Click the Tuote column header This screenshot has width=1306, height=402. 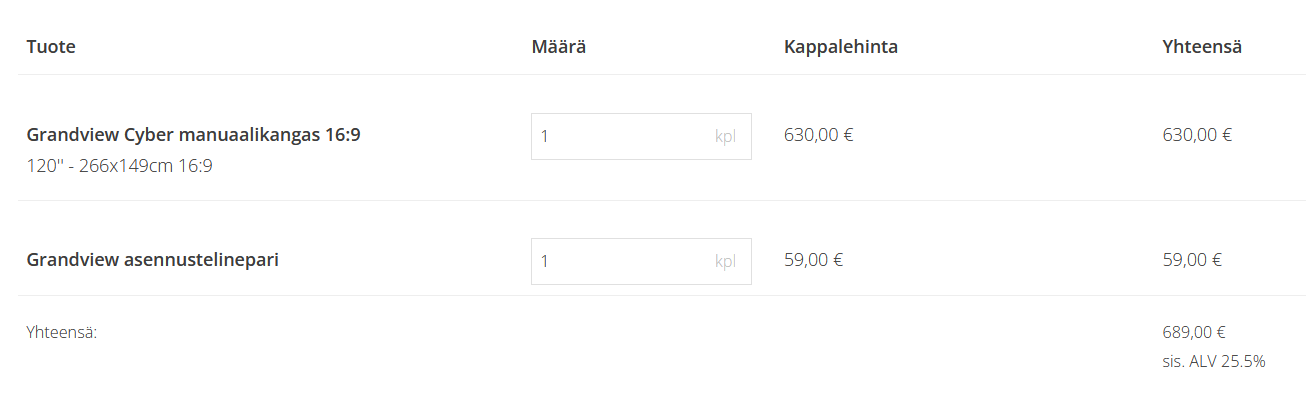click(51, 47)
